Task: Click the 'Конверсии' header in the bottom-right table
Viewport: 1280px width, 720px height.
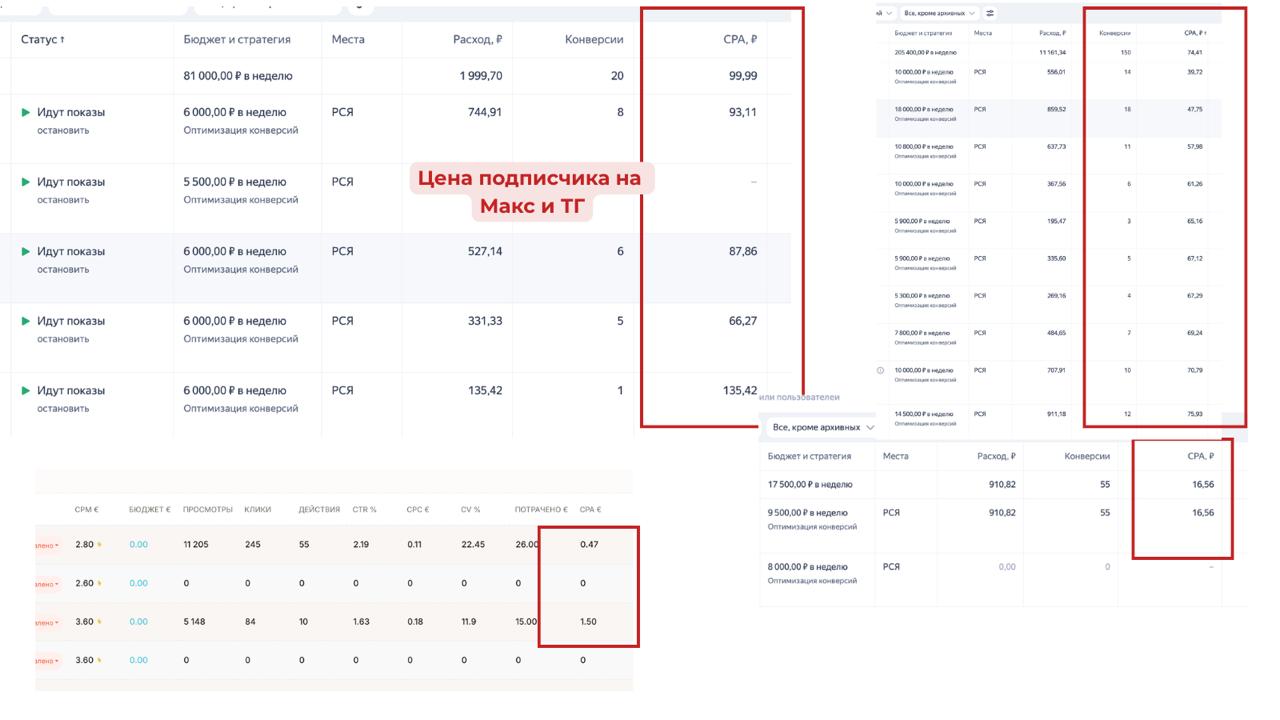Action: (1086, 456)
